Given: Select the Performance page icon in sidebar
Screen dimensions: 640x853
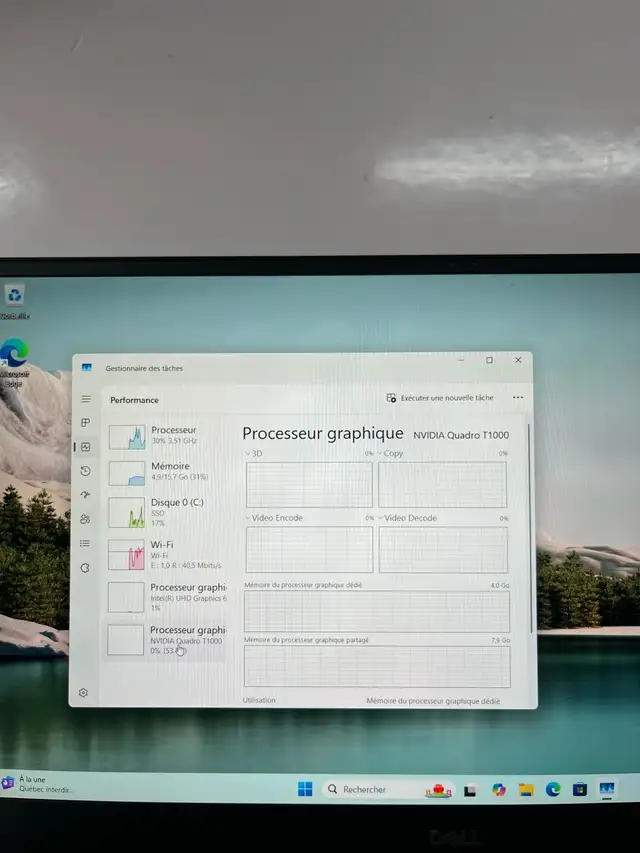Looking at the screenshot, I should click(85, 447).
